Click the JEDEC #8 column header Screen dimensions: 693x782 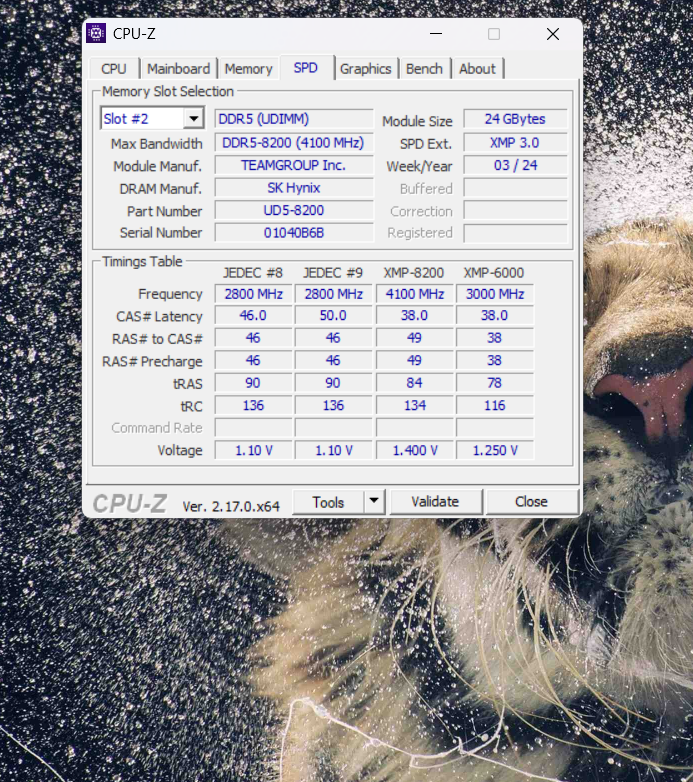(x=253, y=273)
